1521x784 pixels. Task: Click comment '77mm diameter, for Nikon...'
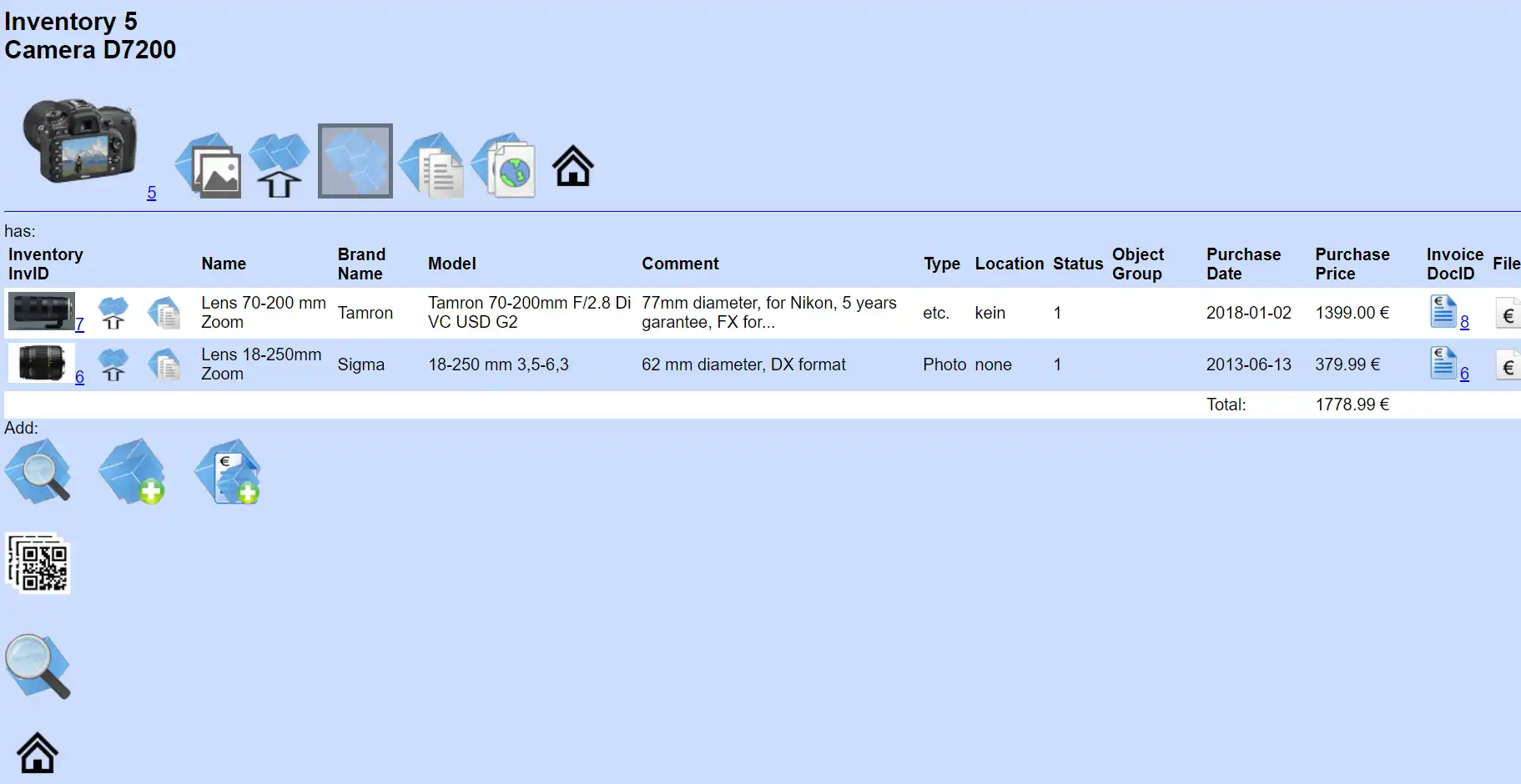(x=769, y=312)
